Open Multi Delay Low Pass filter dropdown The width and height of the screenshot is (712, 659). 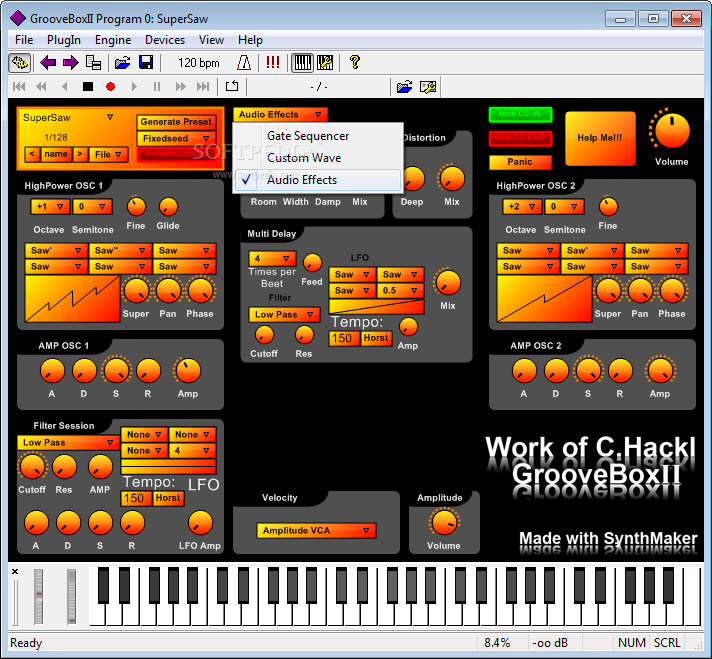coord(284,314)
